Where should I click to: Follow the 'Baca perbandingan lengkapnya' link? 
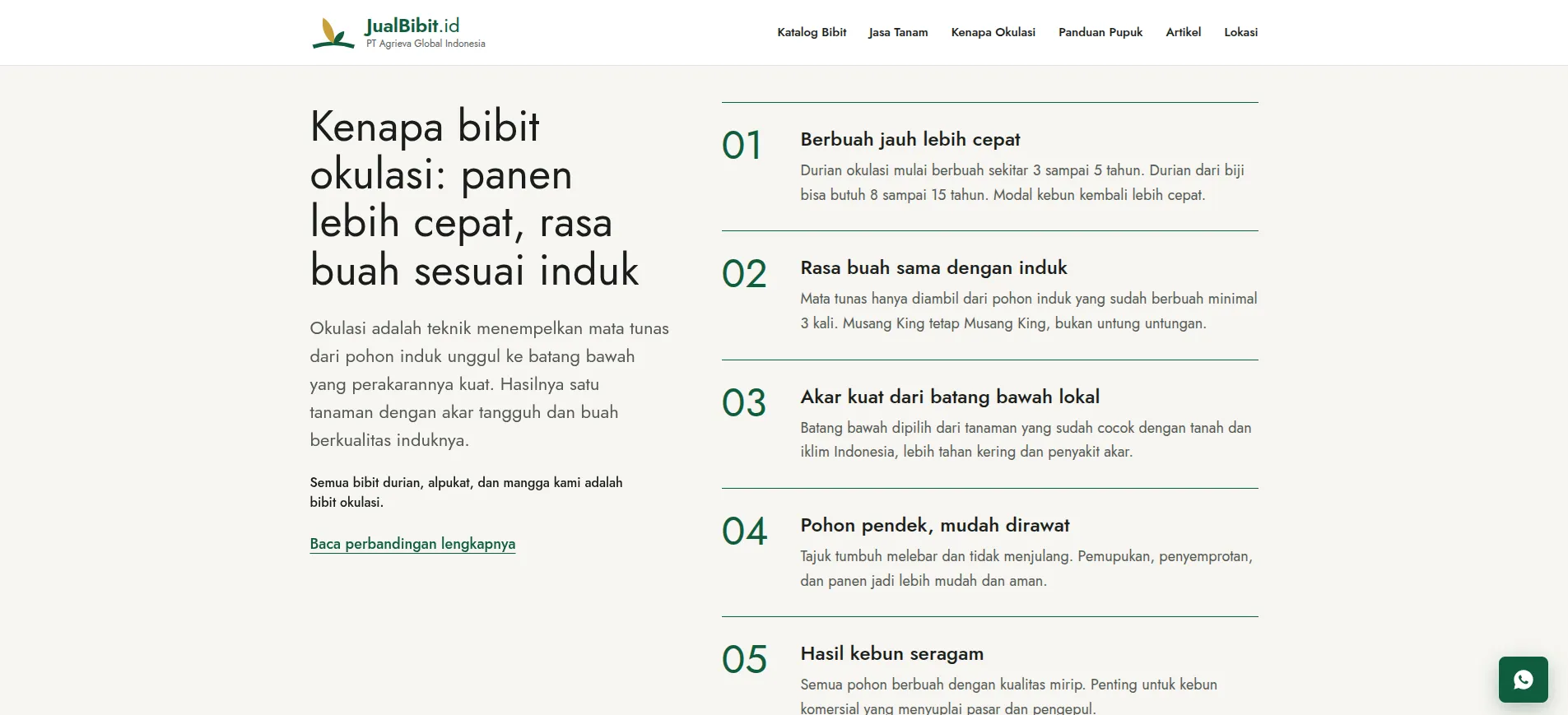tap(412, 544)
